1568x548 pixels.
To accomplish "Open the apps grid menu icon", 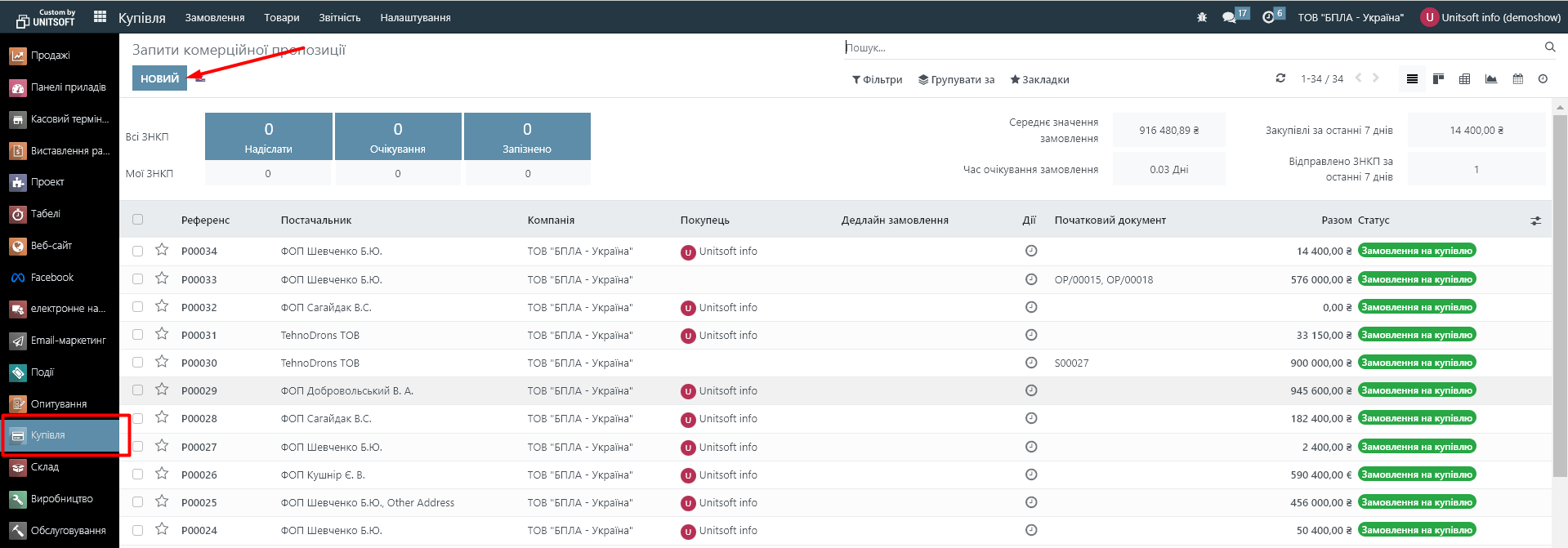I will pyautogui.click(x=100, y=16).
